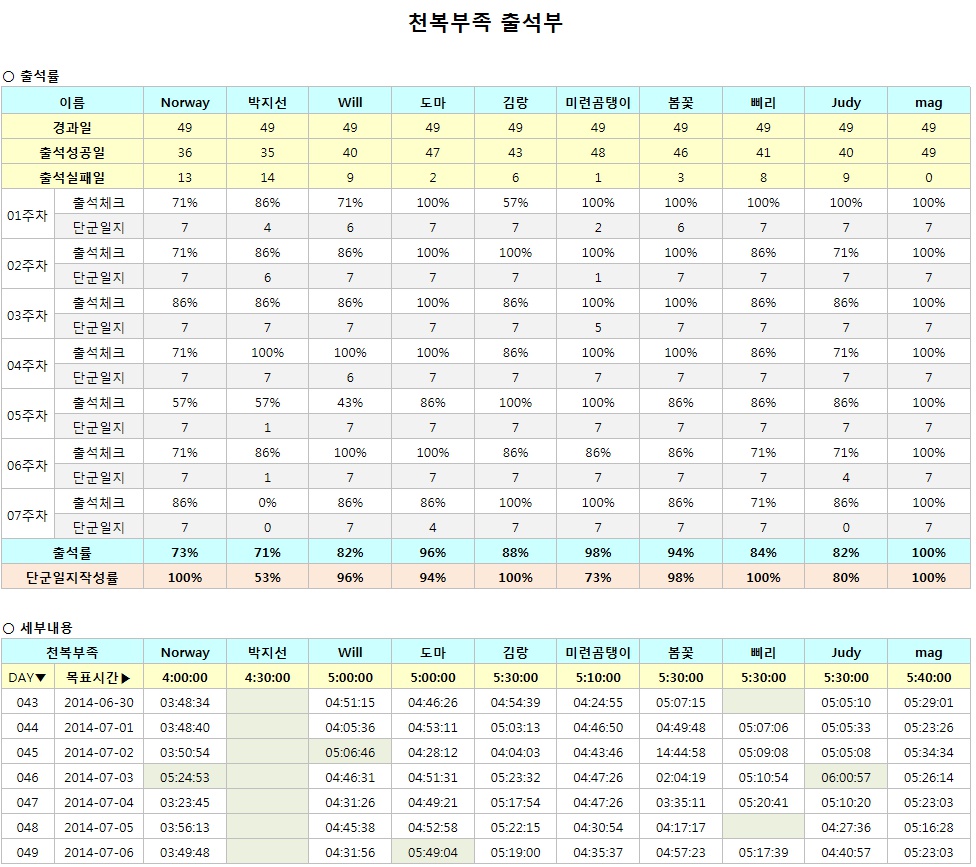
Task: Click mag's 출석실패일 value 0
Action: (929, 177)
